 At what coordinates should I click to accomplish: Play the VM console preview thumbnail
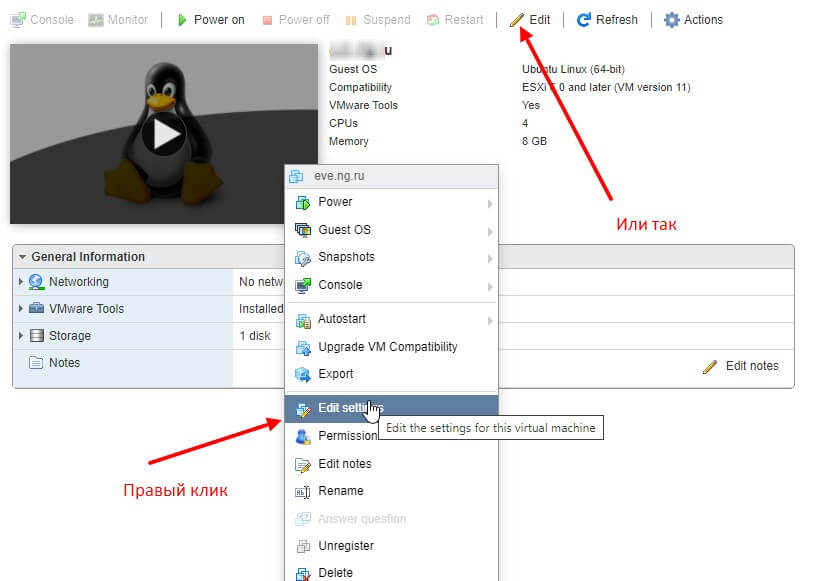click(163, 134)
